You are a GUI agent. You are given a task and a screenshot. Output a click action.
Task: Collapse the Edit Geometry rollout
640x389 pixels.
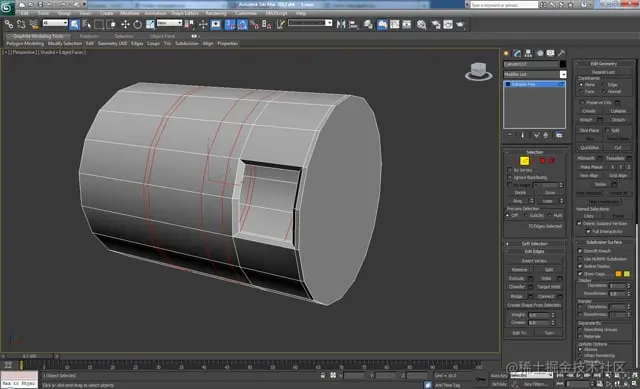pos(604,64)
